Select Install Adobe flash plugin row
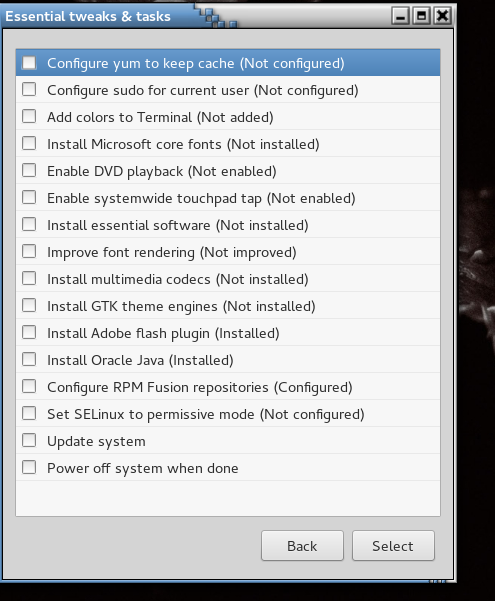495x601 pixels. click(228, 333)
